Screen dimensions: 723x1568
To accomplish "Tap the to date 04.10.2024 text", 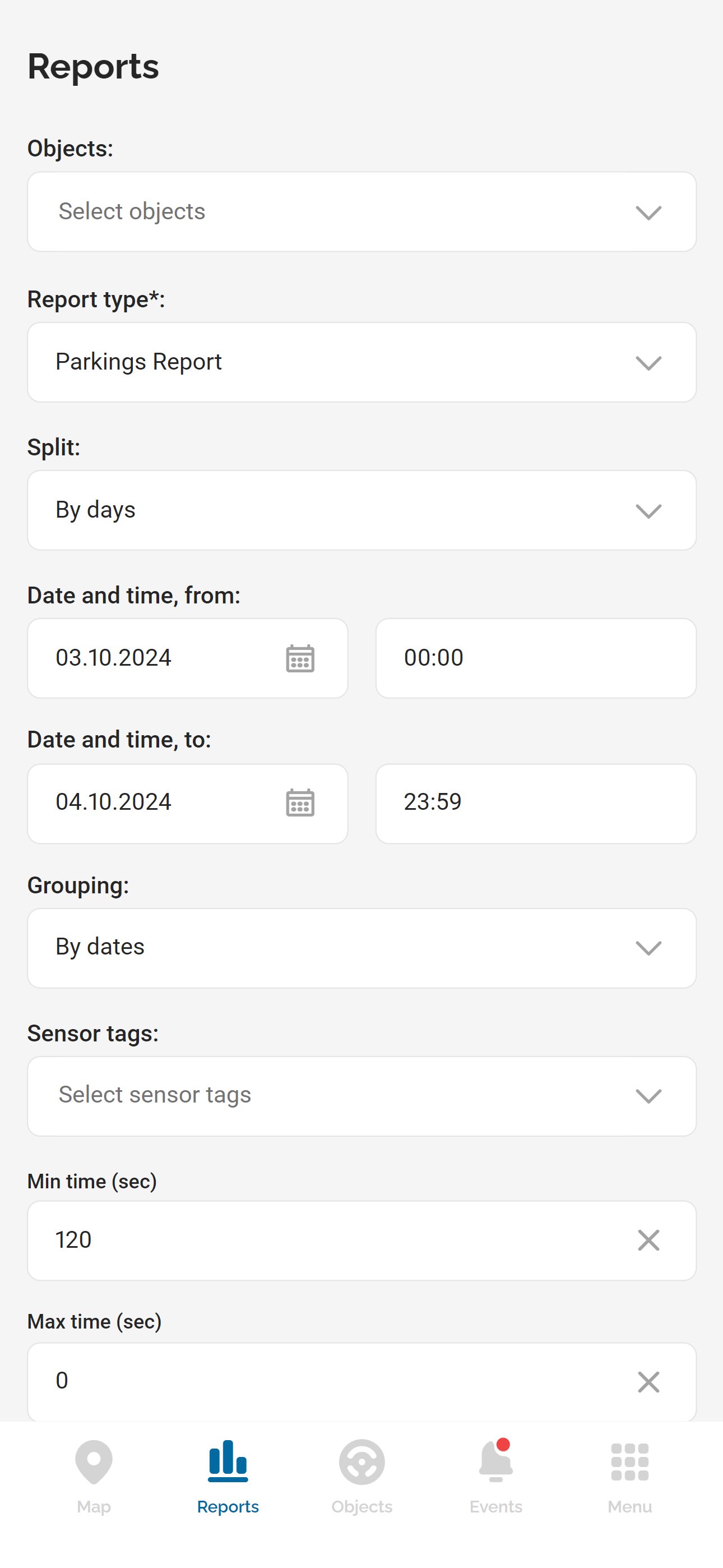I will (x=114, y=803).
